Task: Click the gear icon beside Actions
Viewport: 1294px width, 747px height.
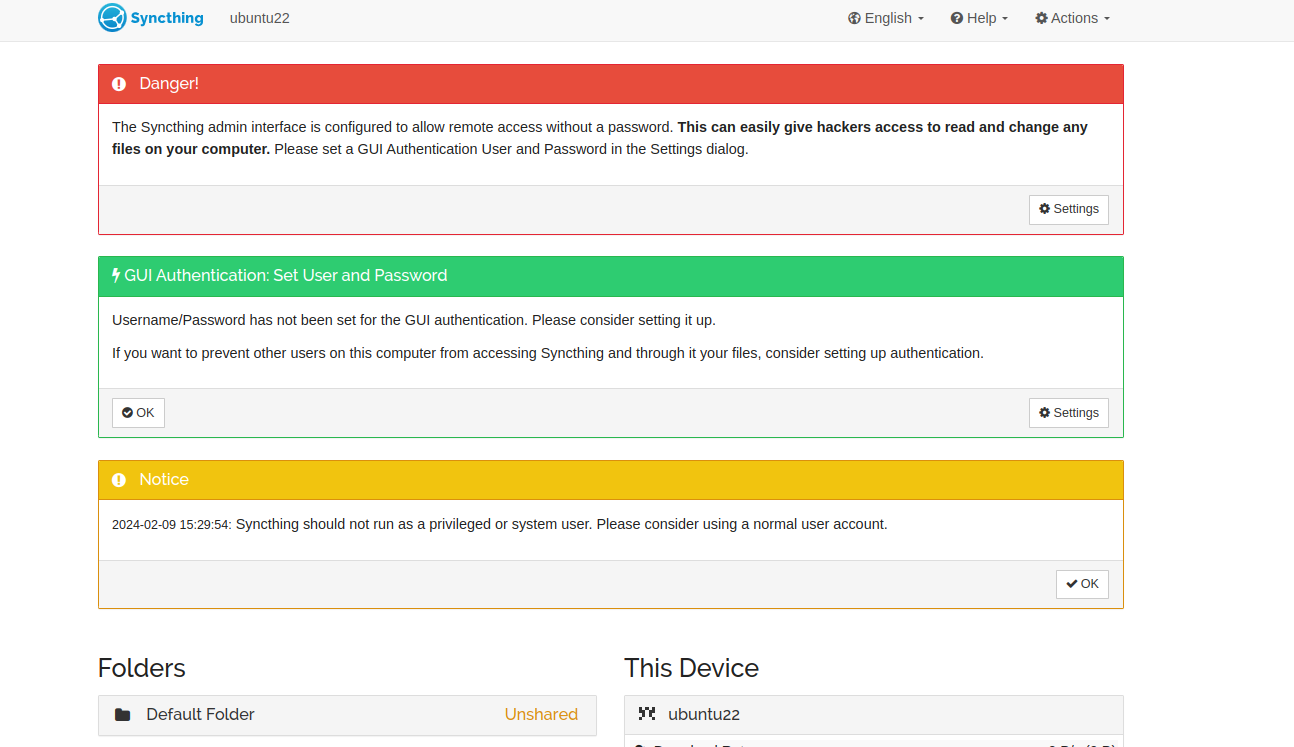Action: point(1041,18)
